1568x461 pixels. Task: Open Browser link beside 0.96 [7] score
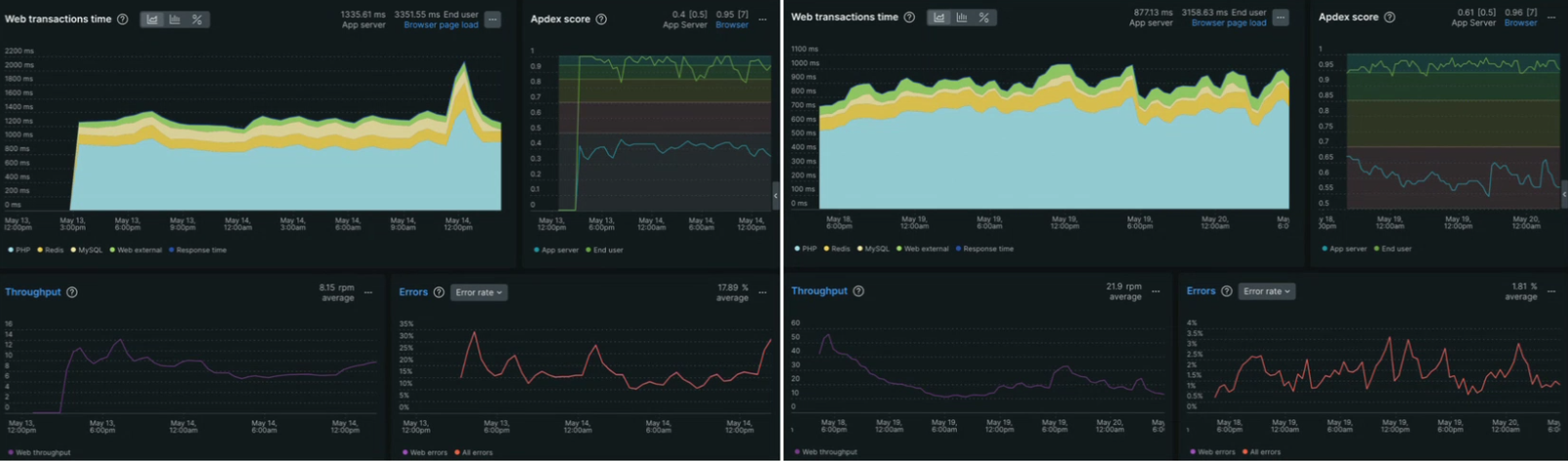pos(1520,23)
